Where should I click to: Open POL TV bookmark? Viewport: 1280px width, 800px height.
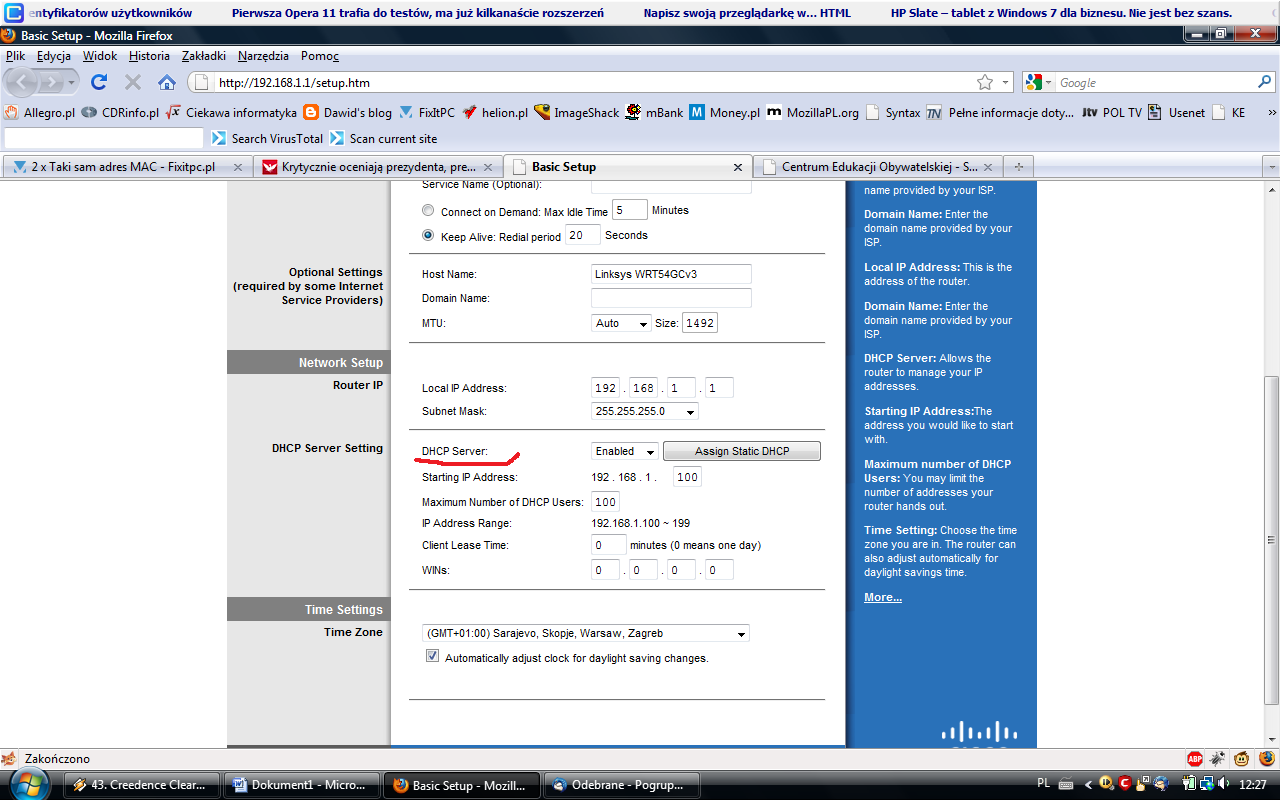pyautogui.click(x=1112, y=113)
